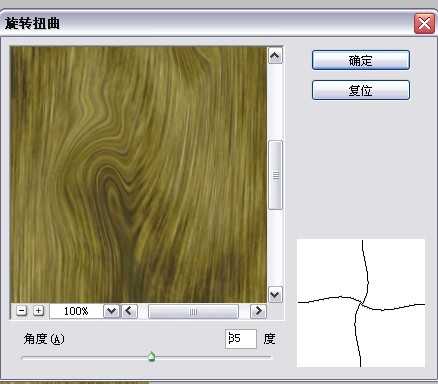This screenshot has height=384, width=438.
Task: Zoom in the preview with plus icon
Action: [38, 311]
